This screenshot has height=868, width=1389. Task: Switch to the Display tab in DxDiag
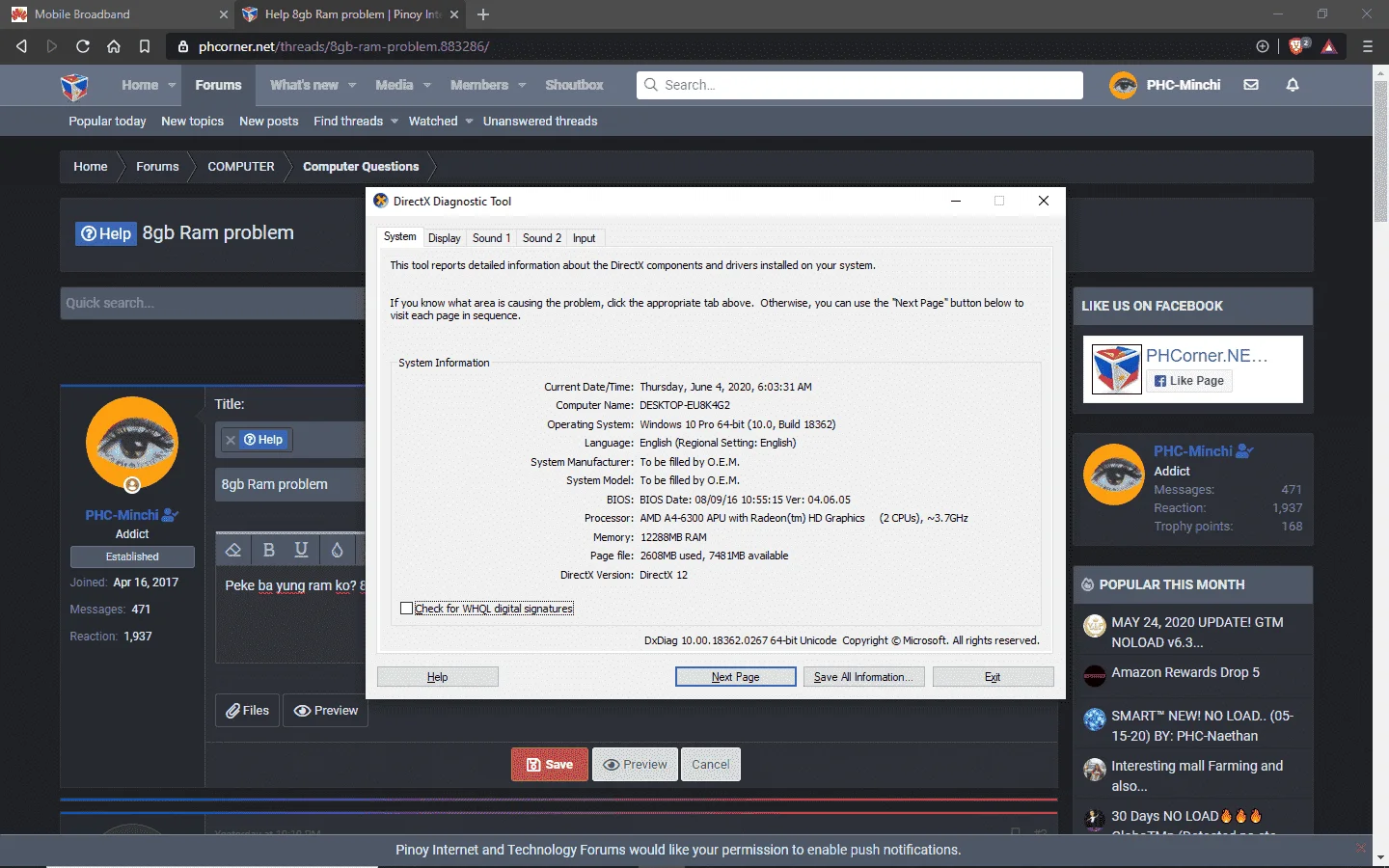click(445, 238)
